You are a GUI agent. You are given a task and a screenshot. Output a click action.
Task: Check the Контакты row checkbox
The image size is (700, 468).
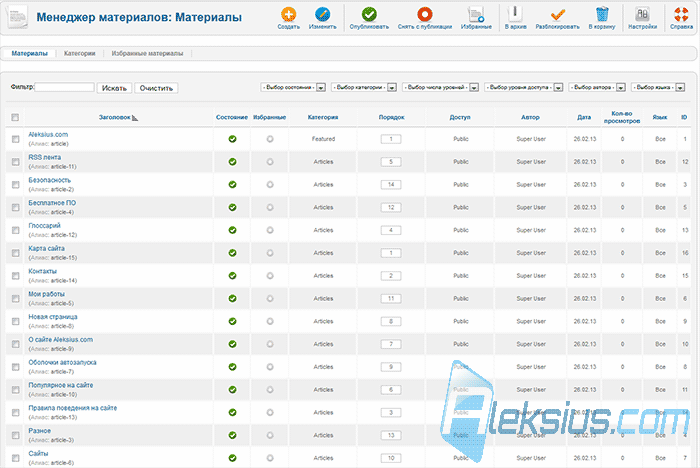(16, 276)
